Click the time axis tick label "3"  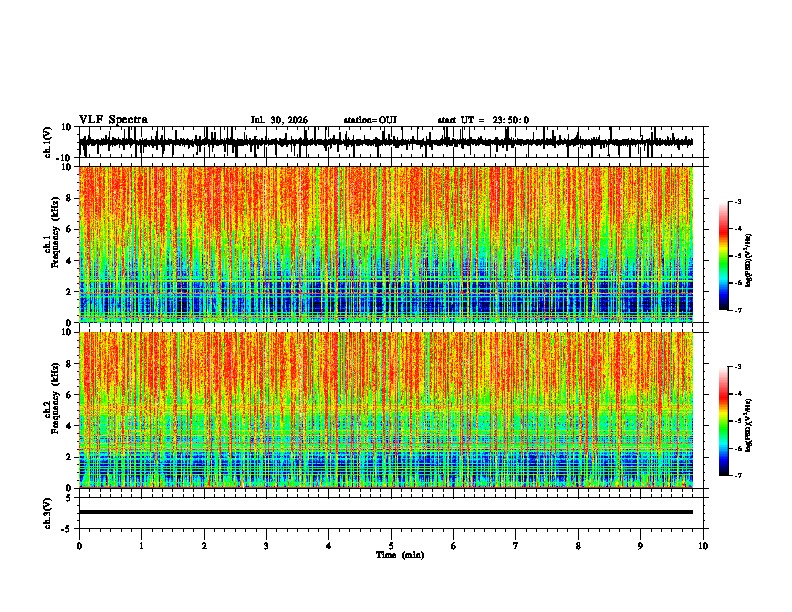click(x=266, y=546)
